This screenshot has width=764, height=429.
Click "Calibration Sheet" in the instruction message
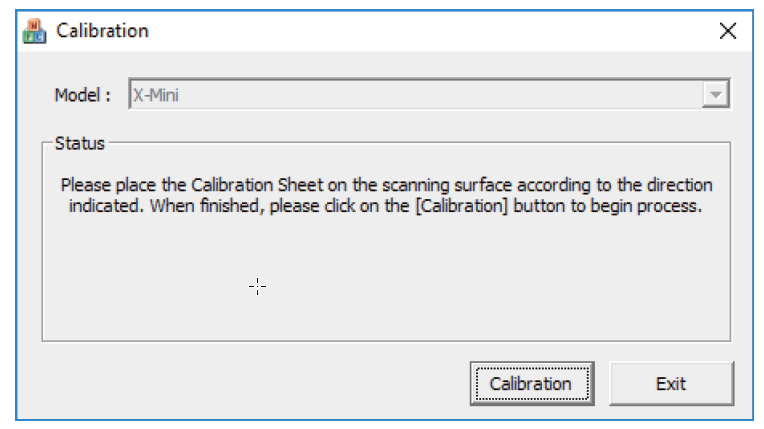click(257, 185)
